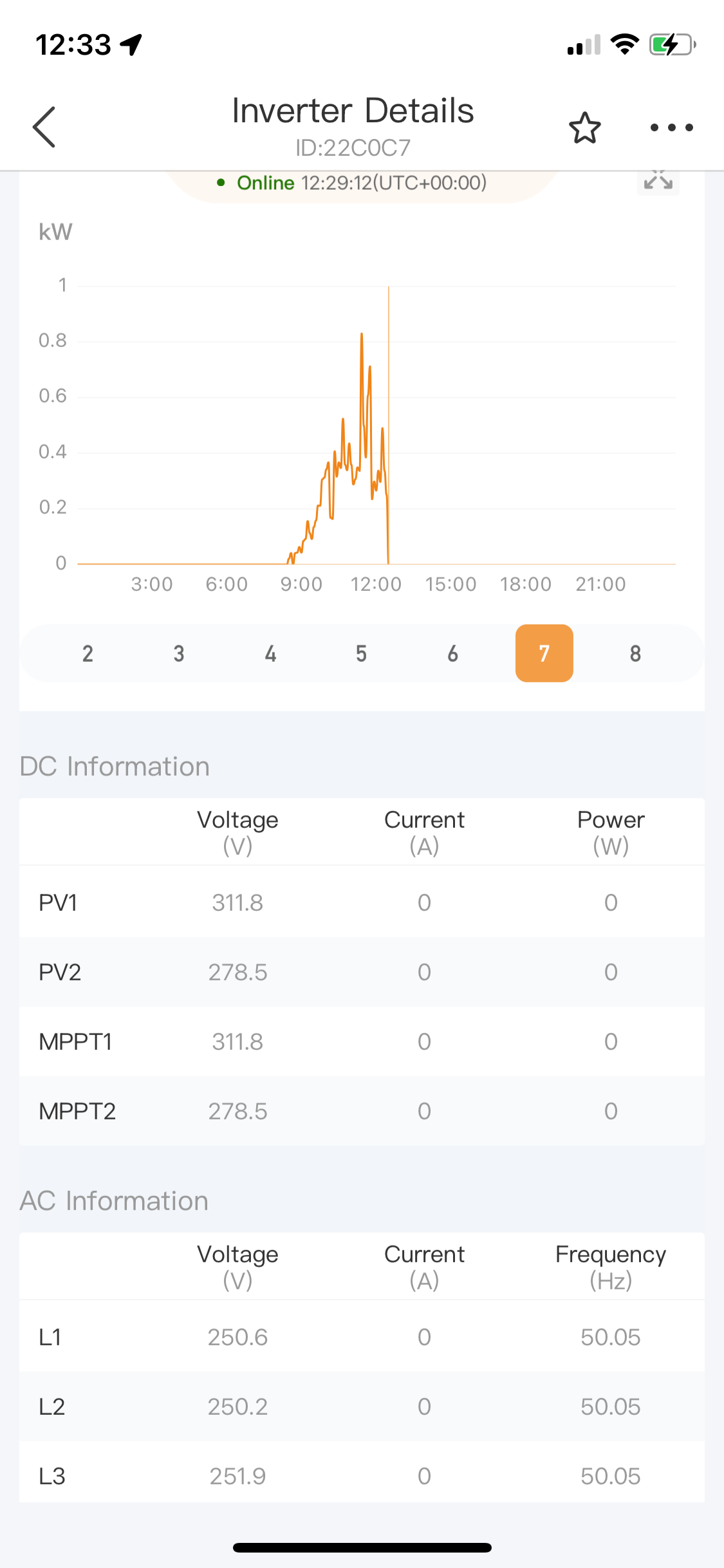
Task: Tap the PV1 row in DC Information
Action: [362, 902]
